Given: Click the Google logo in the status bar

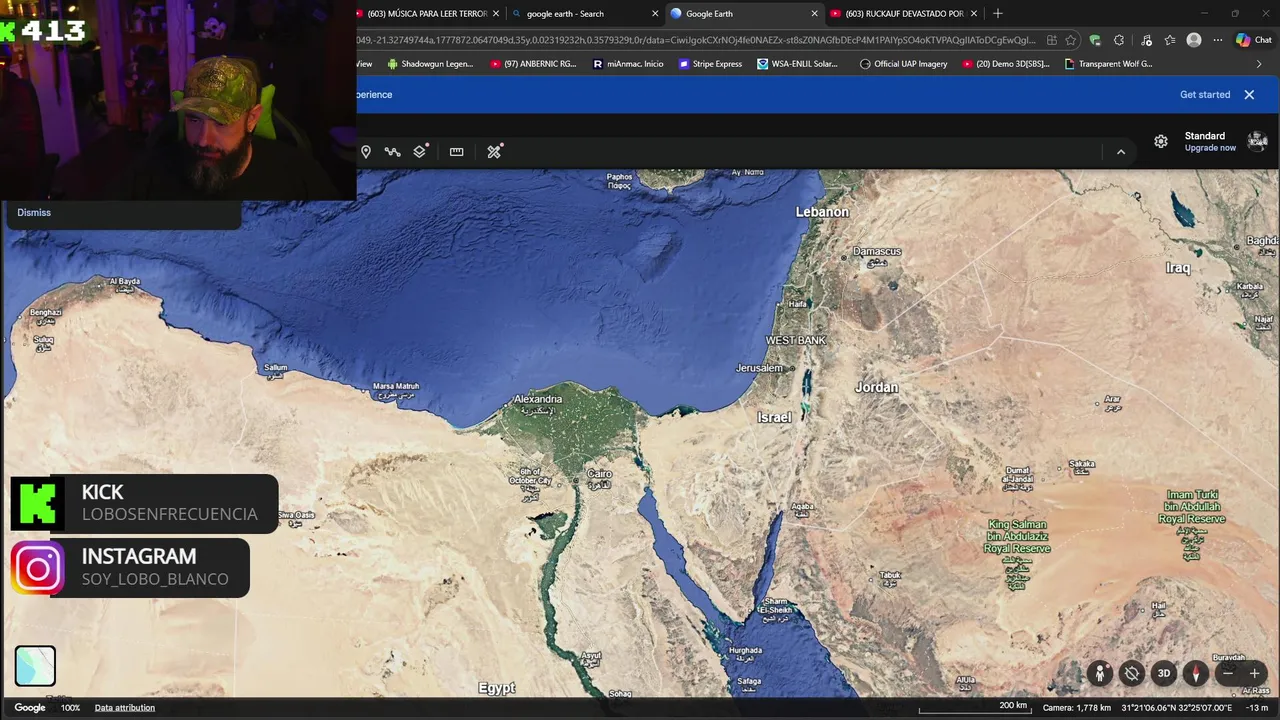Looking at the screenshot, I should [x=30, y=708].
